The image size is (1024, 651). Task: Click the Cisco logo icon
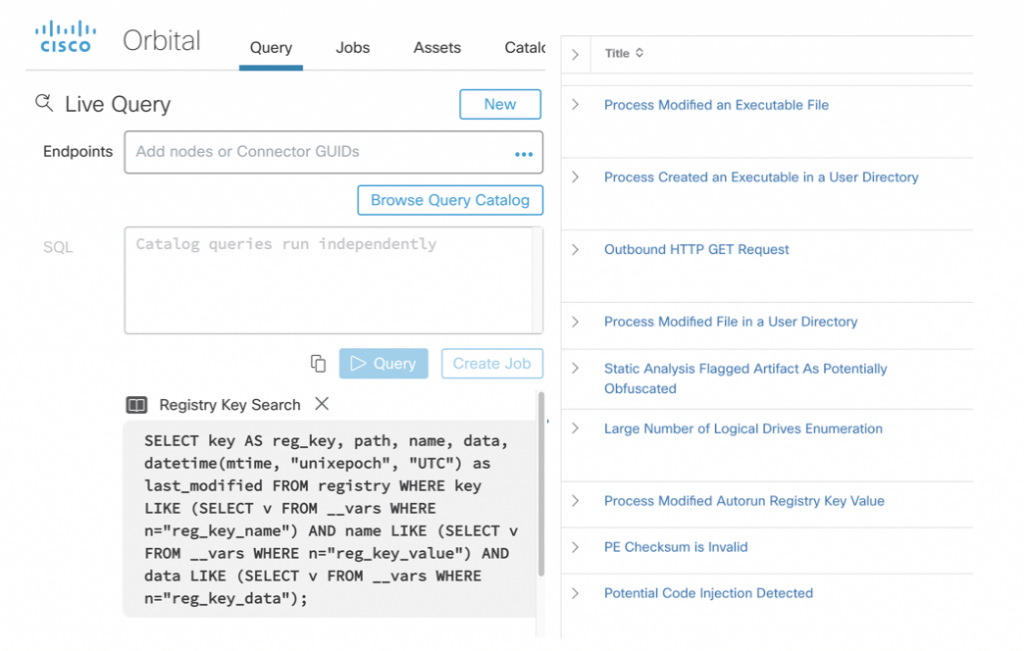click(x=65, y=37)
